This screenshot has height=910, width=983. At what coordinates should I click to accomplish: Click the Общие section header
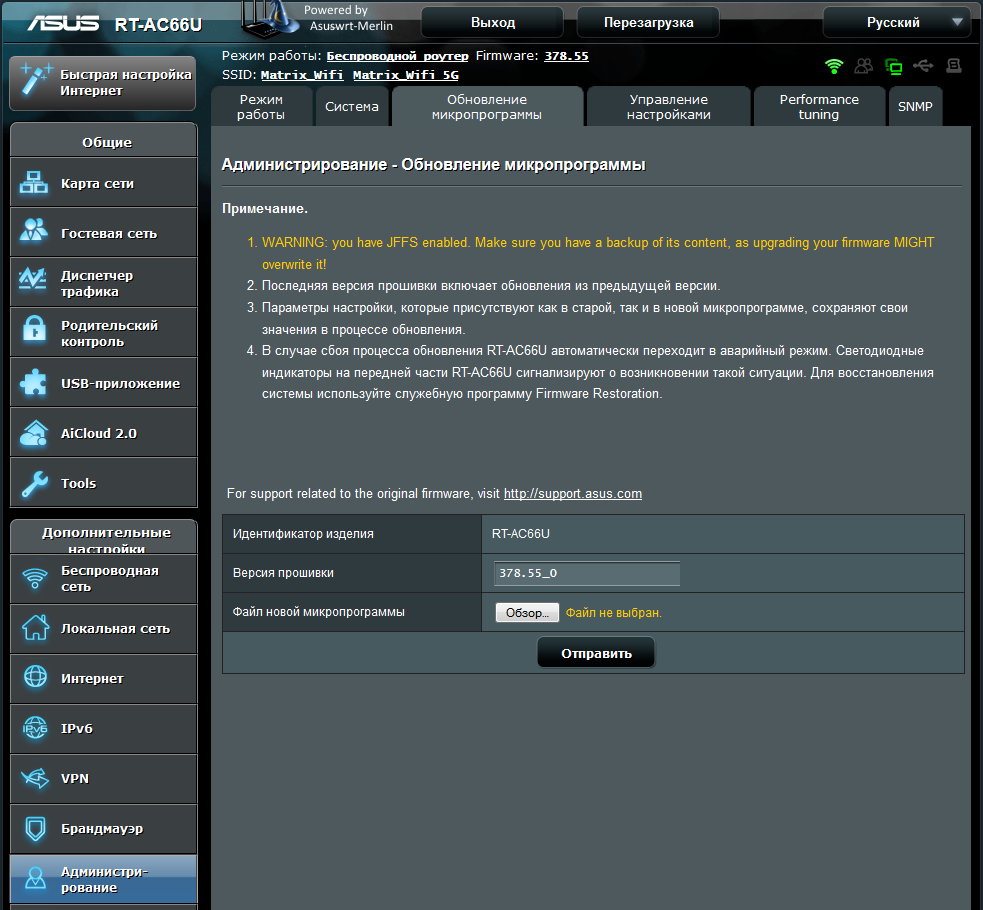tap(104, 140)
